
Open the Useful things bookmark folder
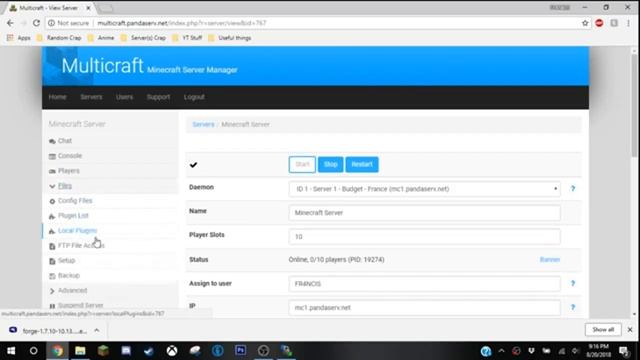pos(229,38)
